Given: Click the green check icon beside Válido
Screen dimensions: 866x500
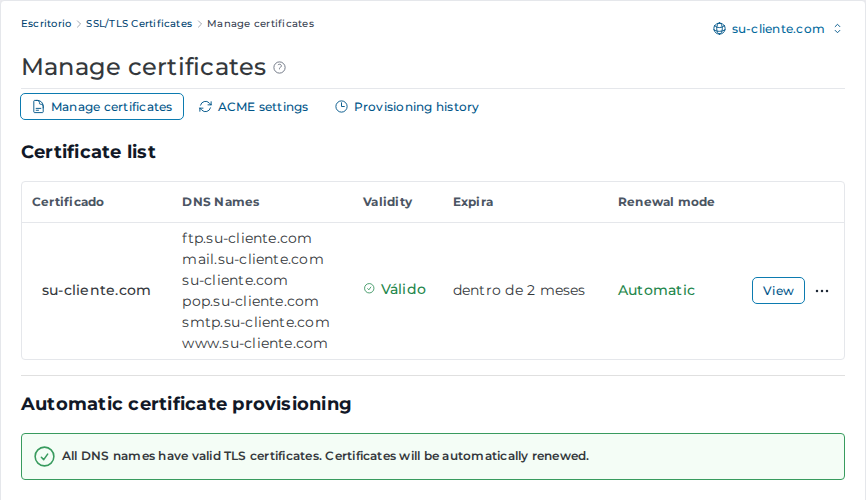Looking at the screenshot, I should pyautogui.click(x=369, y=288).
